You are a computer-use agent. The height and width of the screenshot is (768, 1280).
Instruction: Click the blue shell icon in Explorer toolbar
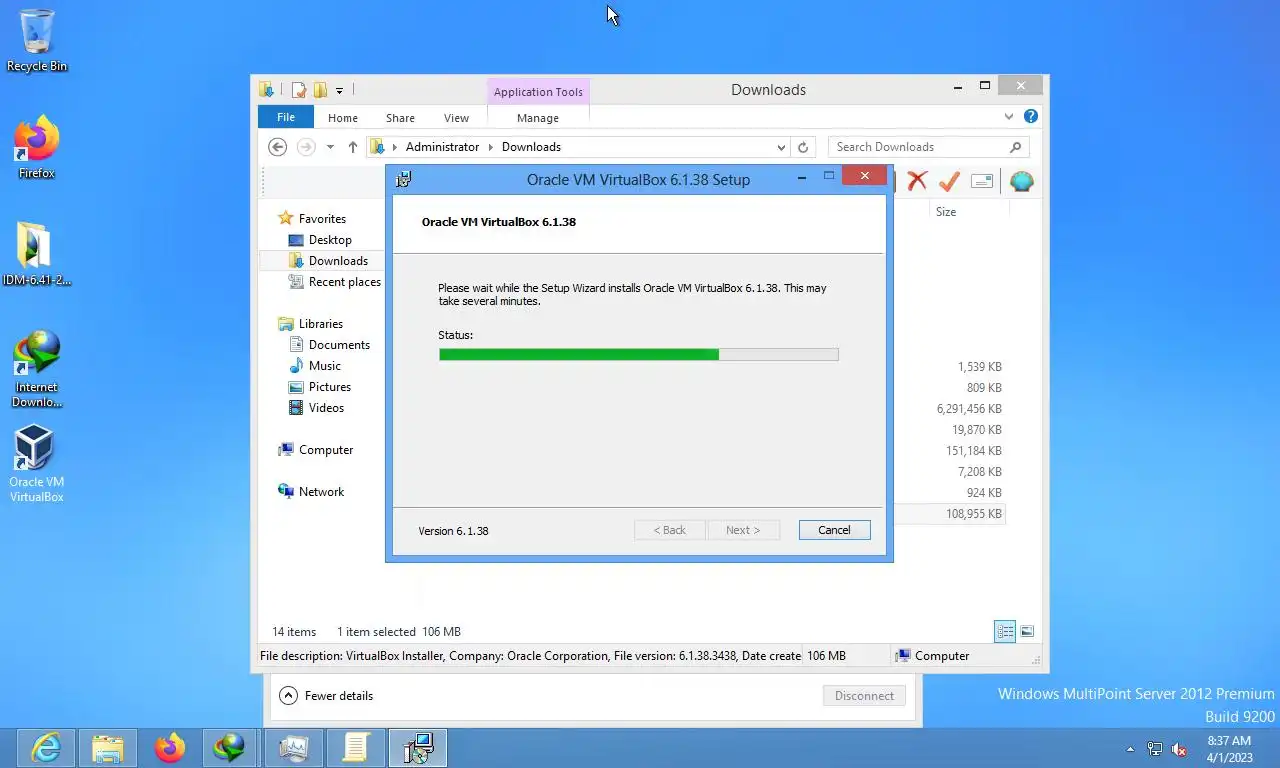coord(1021,181)
